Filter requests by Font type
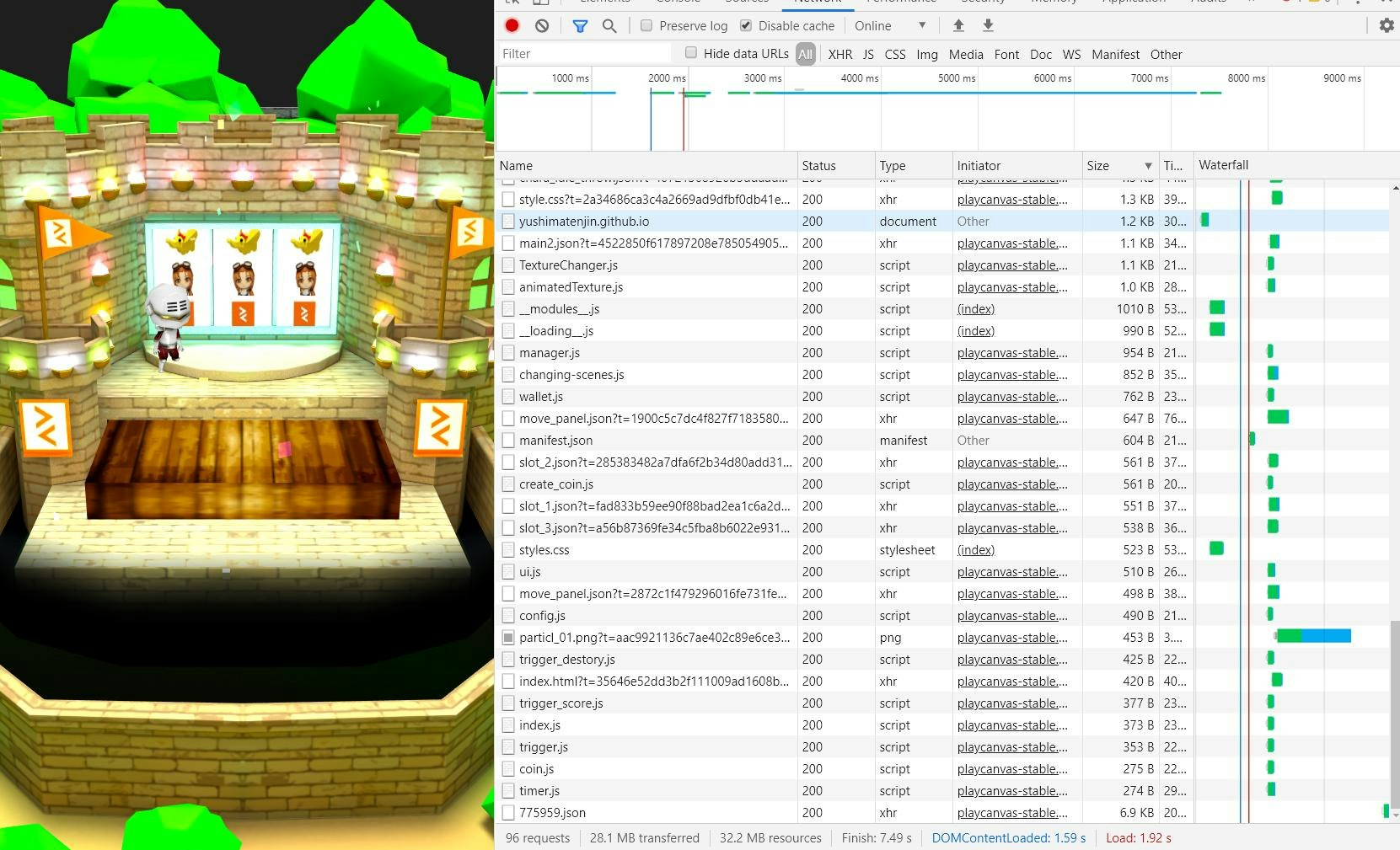This screenshot has width=1400, height=850. [x=1006, y=54]
